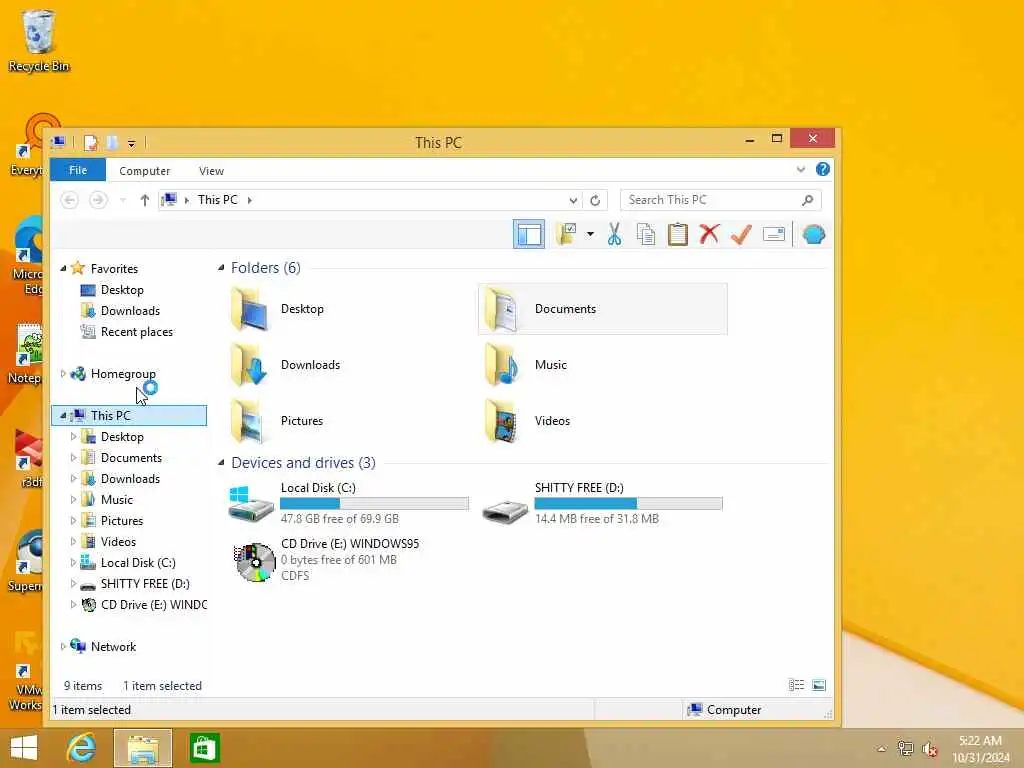Screen dimensions: 1024x768
Task: Select the Pictures folder icon
Action: 249,421
